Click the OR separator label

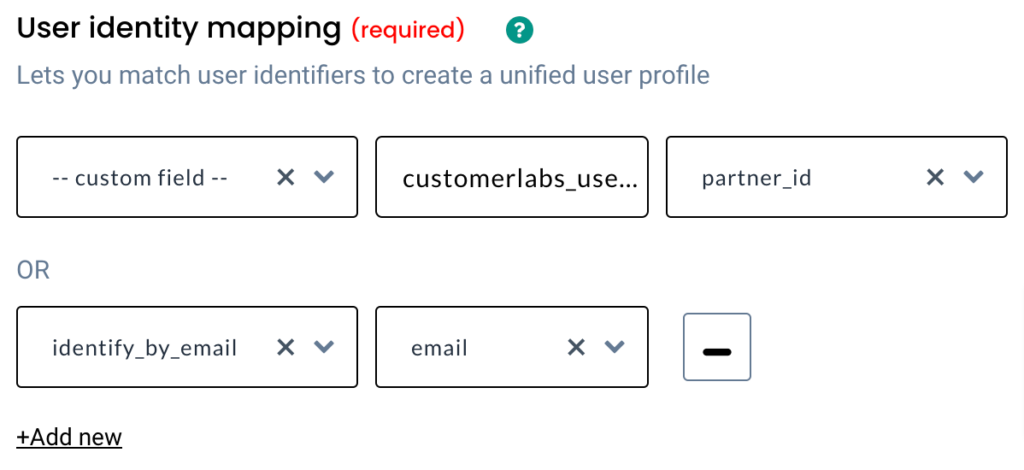(x=33, y=270)
